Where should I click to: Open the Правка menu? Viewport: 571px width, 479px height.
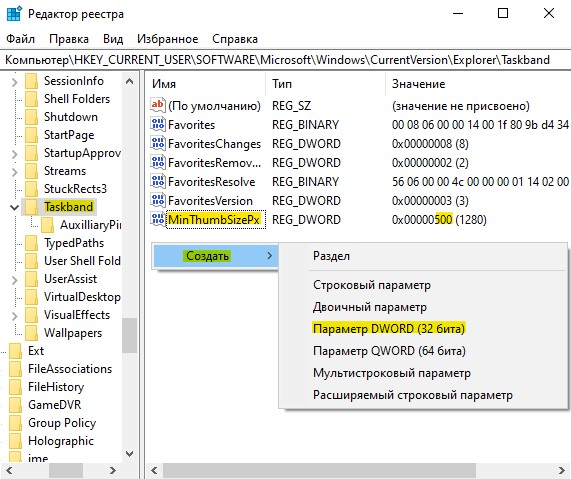click(69, 39)
